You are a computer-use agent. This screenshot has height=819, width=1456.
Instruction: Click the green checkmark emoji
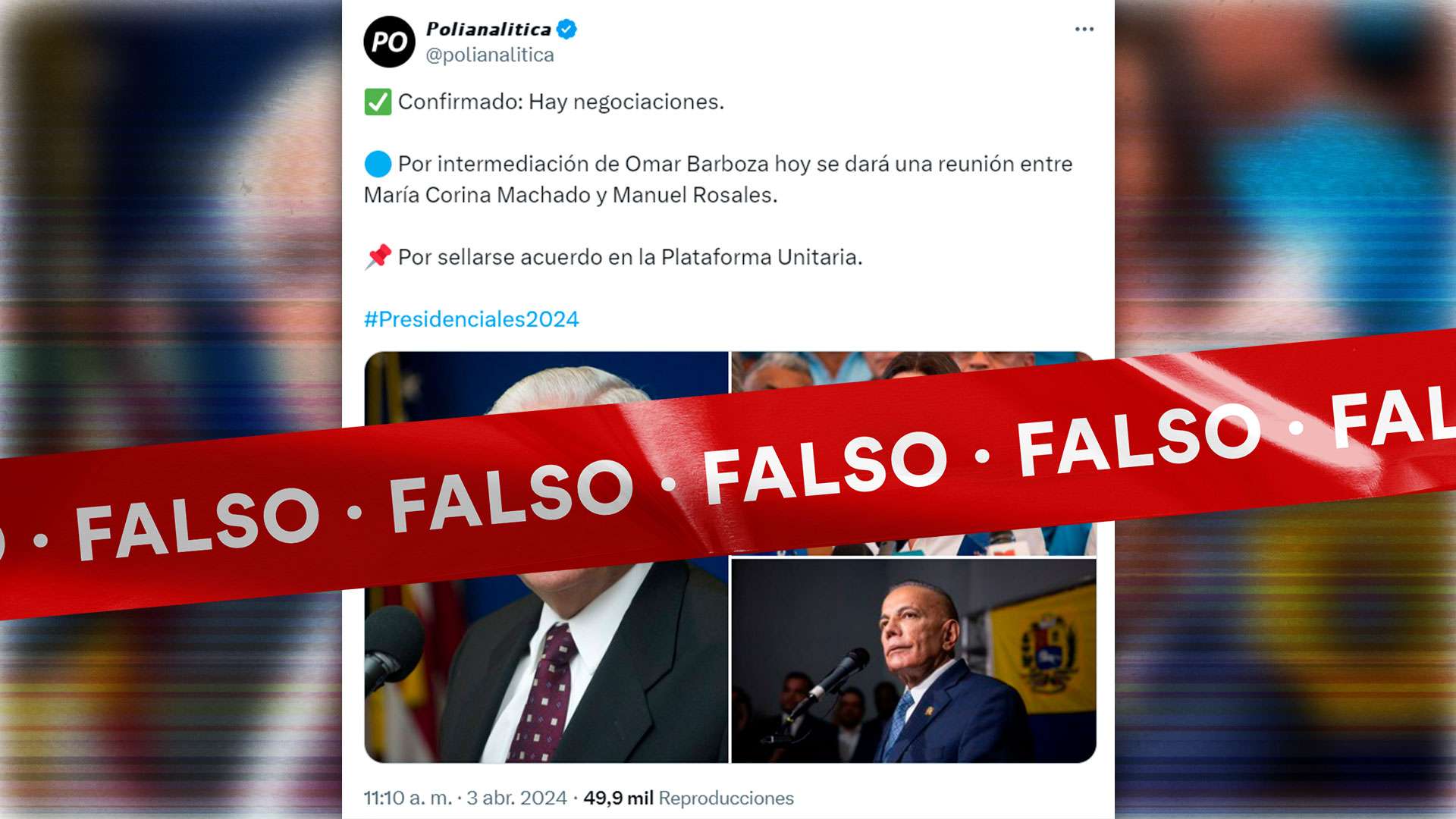[378, 102]
